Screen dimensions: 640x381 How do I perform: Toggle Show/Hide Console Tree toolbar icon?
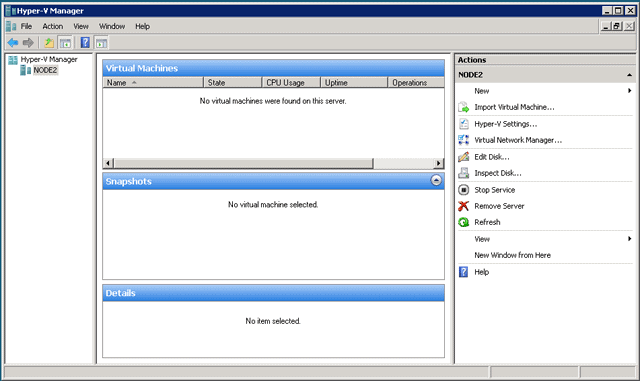click(x=65, y=42)
